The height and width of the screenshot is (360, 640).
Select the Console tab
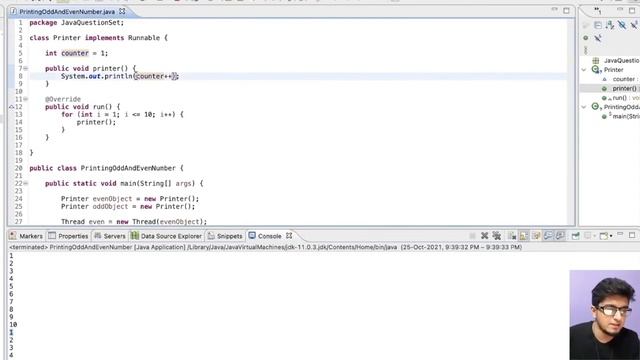click(265, 236)
